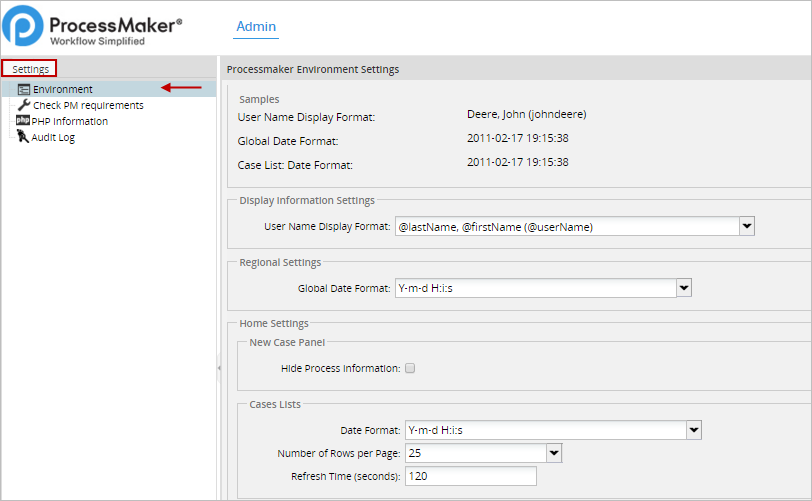Select PHP Information in the sidebar
Screen dimensions: 812x501
[69, 121]
